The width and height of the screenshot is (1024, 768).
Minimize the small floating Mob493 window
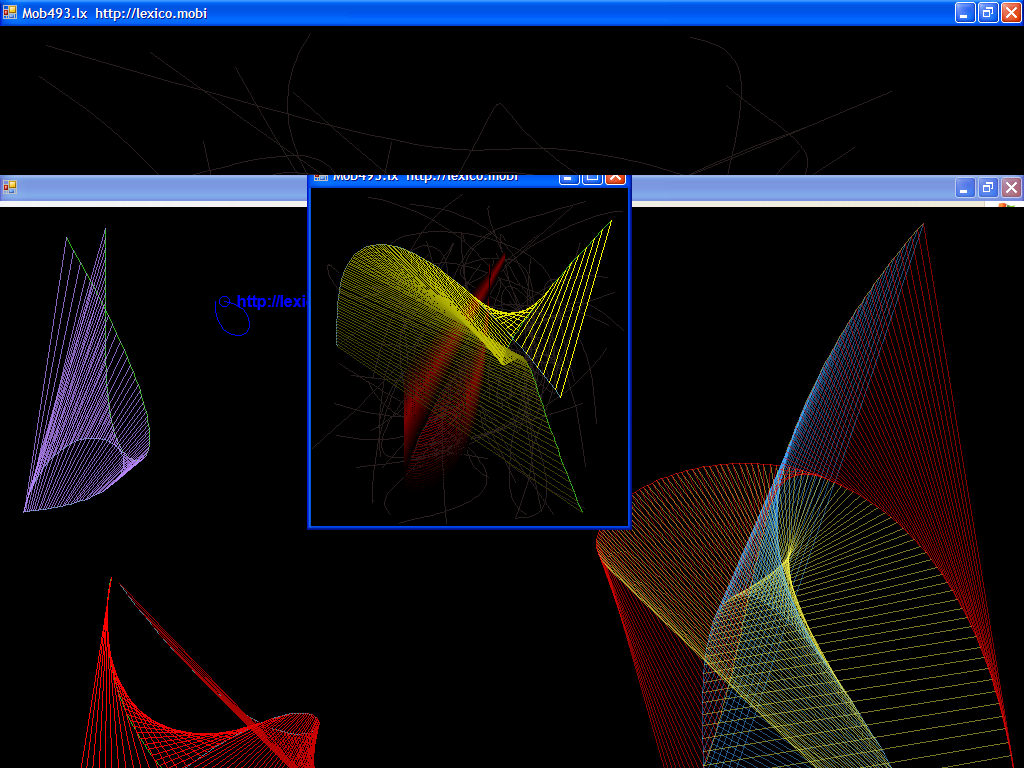tap(569, 178)
